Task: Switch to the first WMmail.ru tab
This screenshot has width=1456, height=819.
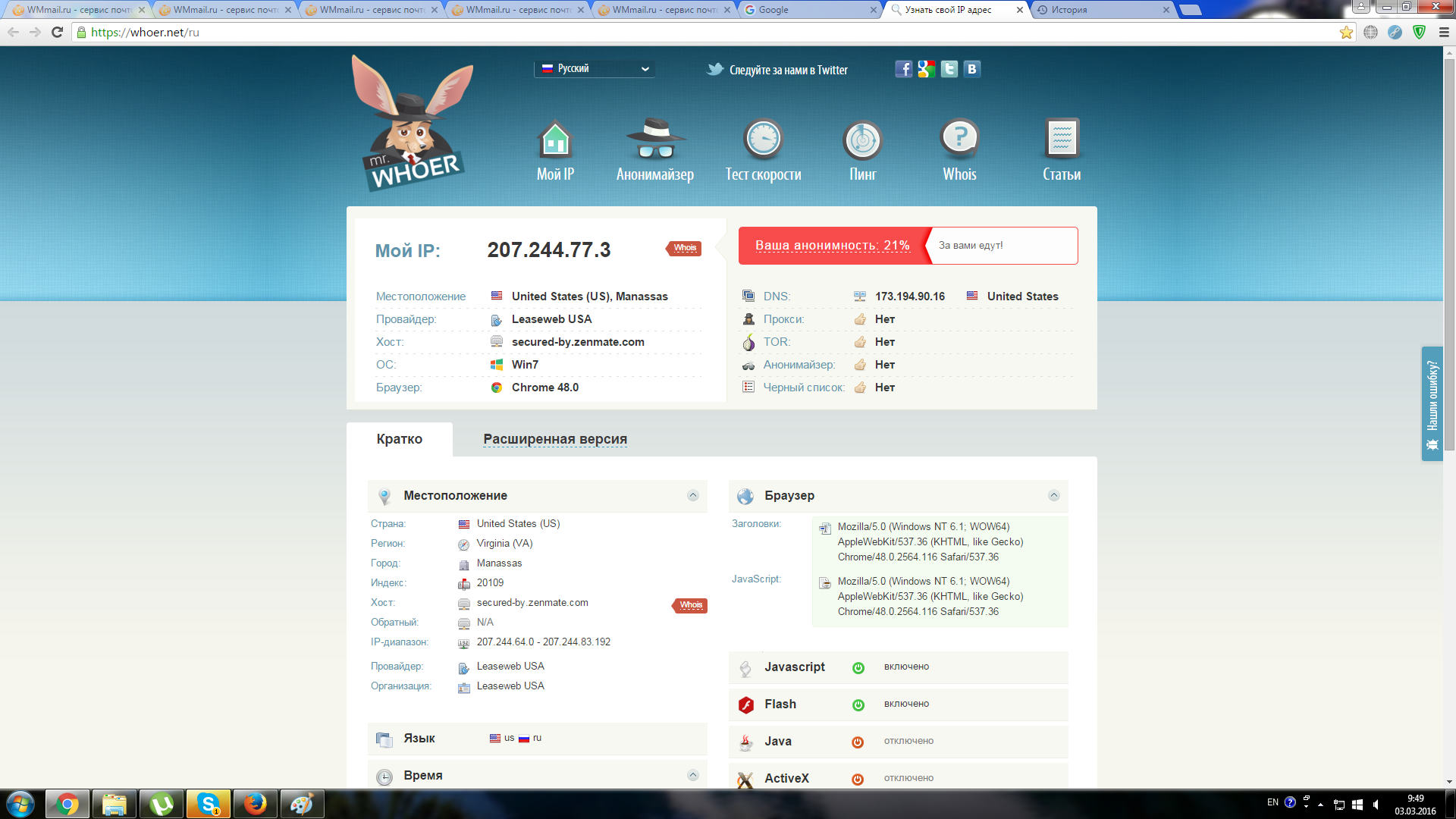Action: pyautogui.click(x=77, y=10)
